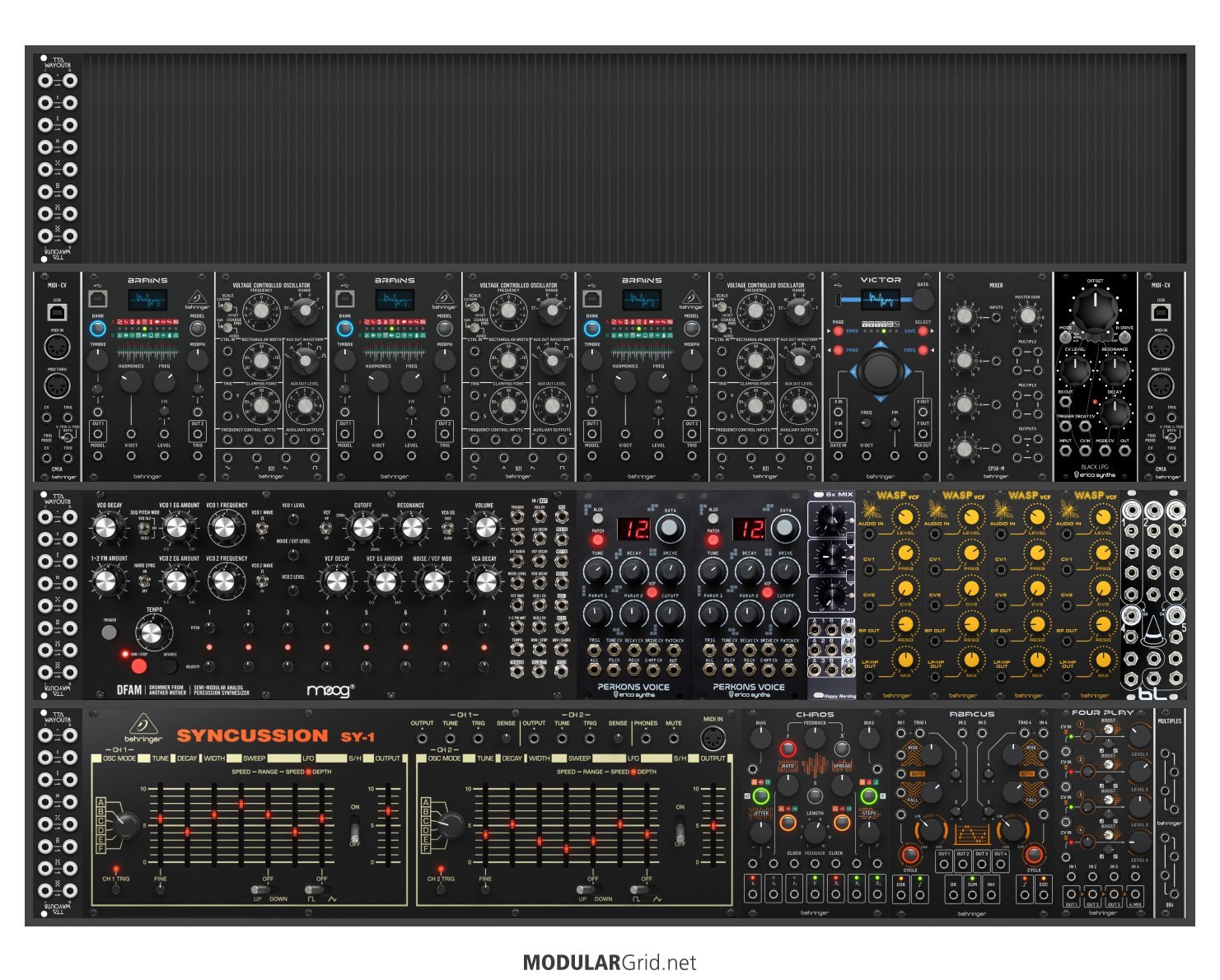This screenshot has height=980, width=1220.
Task: Click the DFAM Noise / VCF Mod knob
Action: [432, 581]
